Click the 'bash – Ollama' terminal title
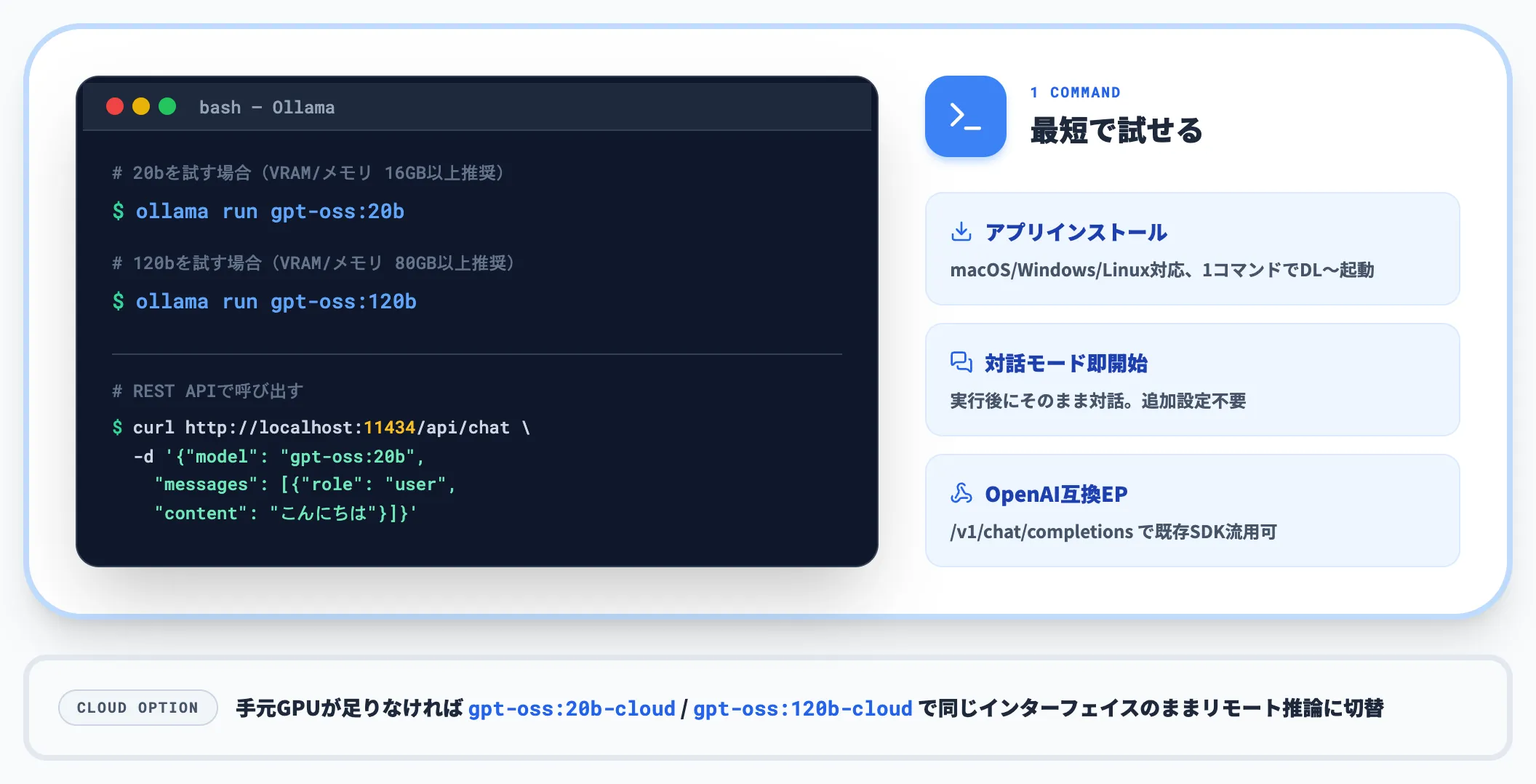 pyautogui.click(x=267, y=107)
